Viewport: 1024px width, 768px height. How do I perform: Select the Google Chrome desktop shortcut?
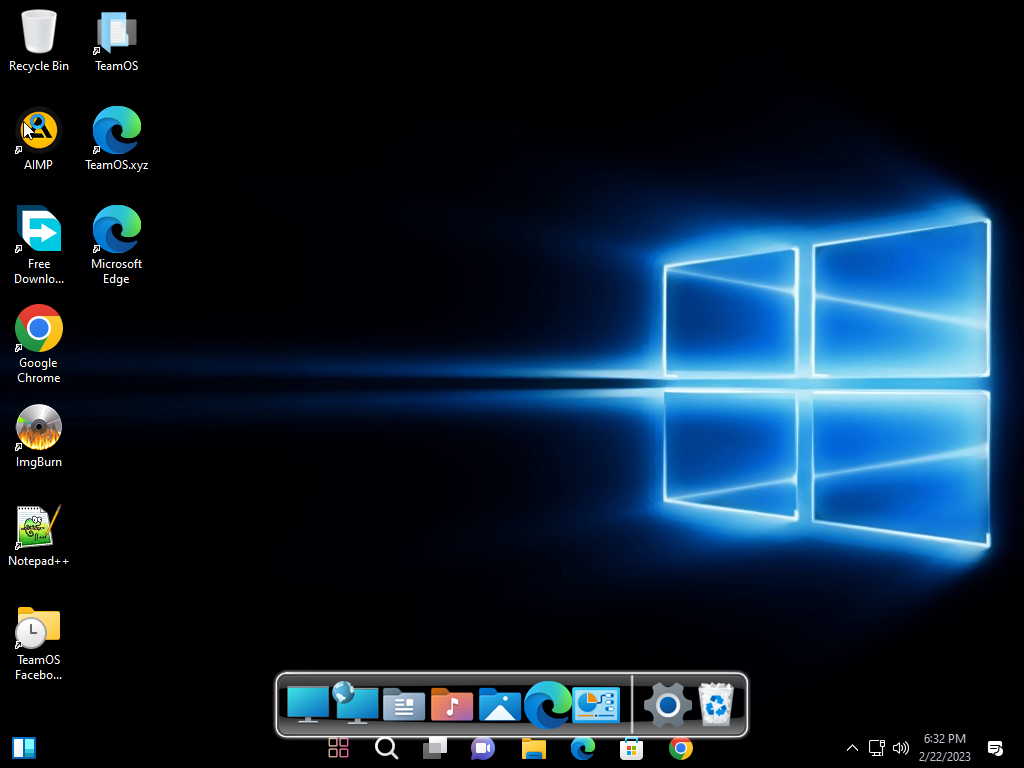(x=39, y=345)
